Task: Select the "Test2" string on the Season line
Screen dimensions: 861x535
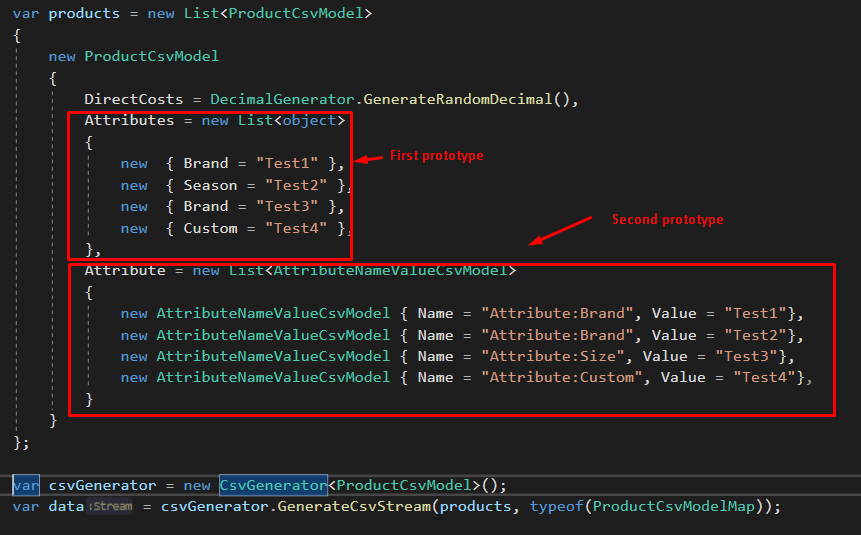Action: pos(295,186)
